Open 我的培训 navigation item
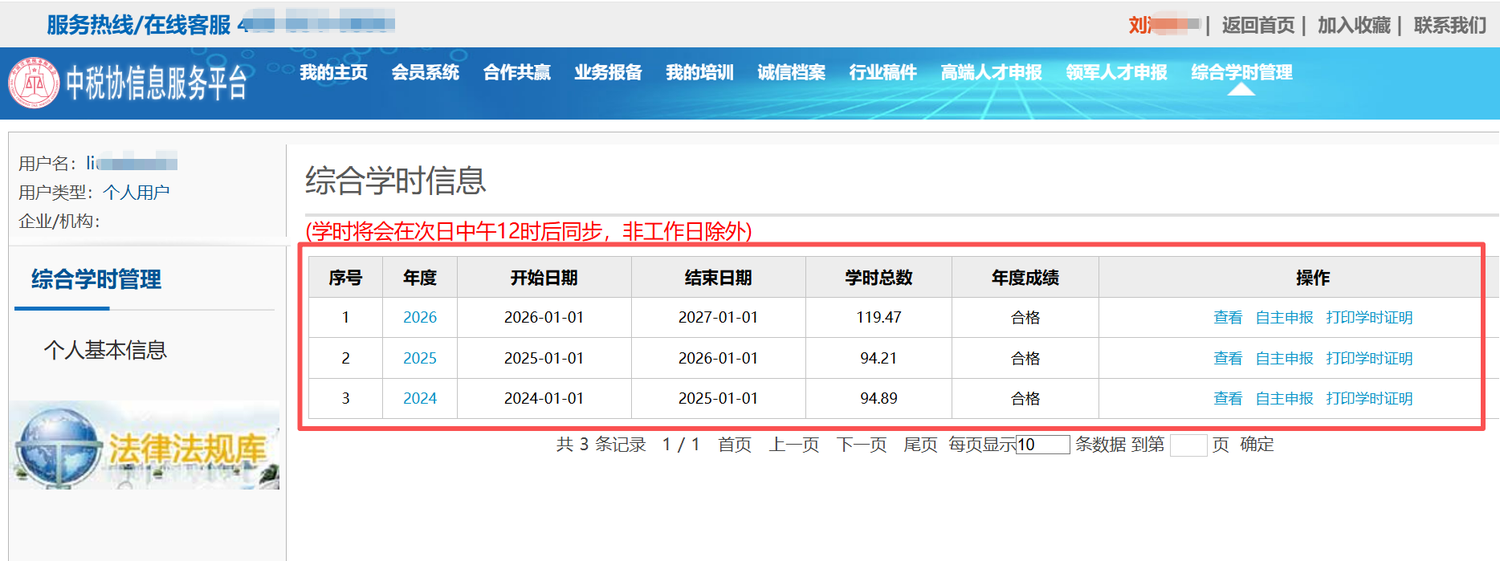Screen dimensions: 1500x561 click(x=700, y=72)
